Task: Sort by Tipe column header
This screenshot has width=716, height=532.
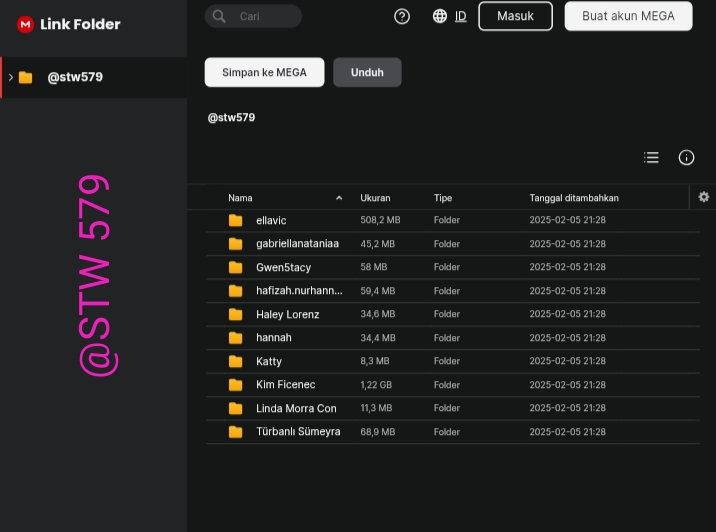Action: pos(442,198)
